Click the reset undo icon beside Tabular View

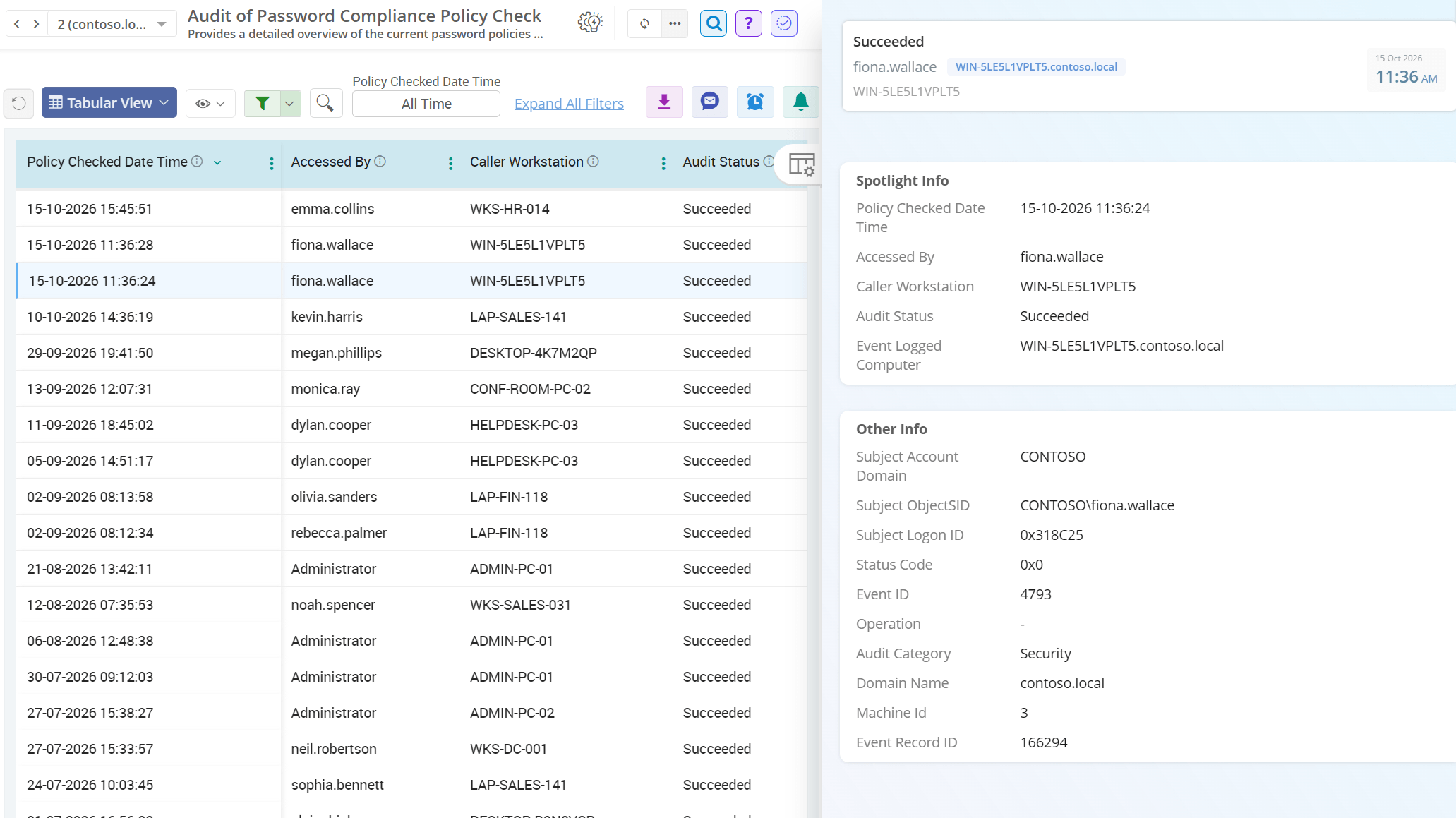(19, 103)
